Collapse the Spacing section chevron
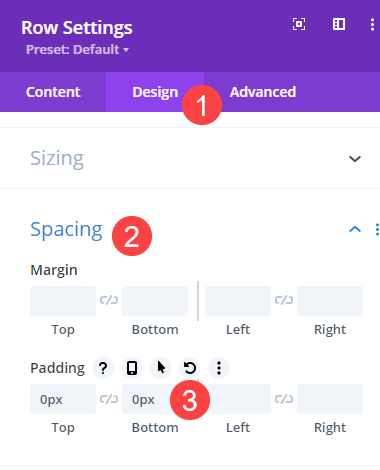Screen dimensions: 380x470 coord(355,229)
